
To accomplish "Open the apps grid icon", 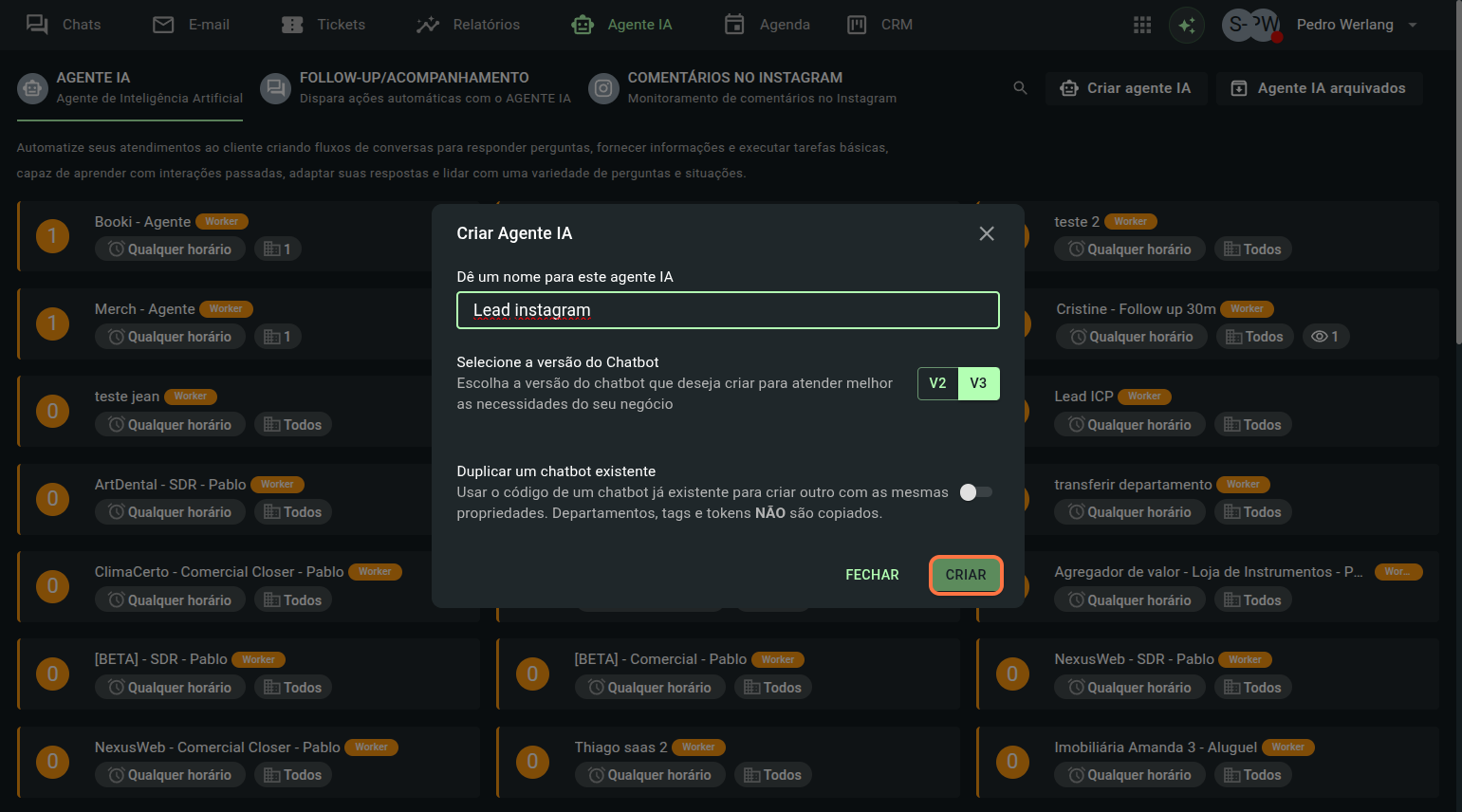I will click(1142, 25).
